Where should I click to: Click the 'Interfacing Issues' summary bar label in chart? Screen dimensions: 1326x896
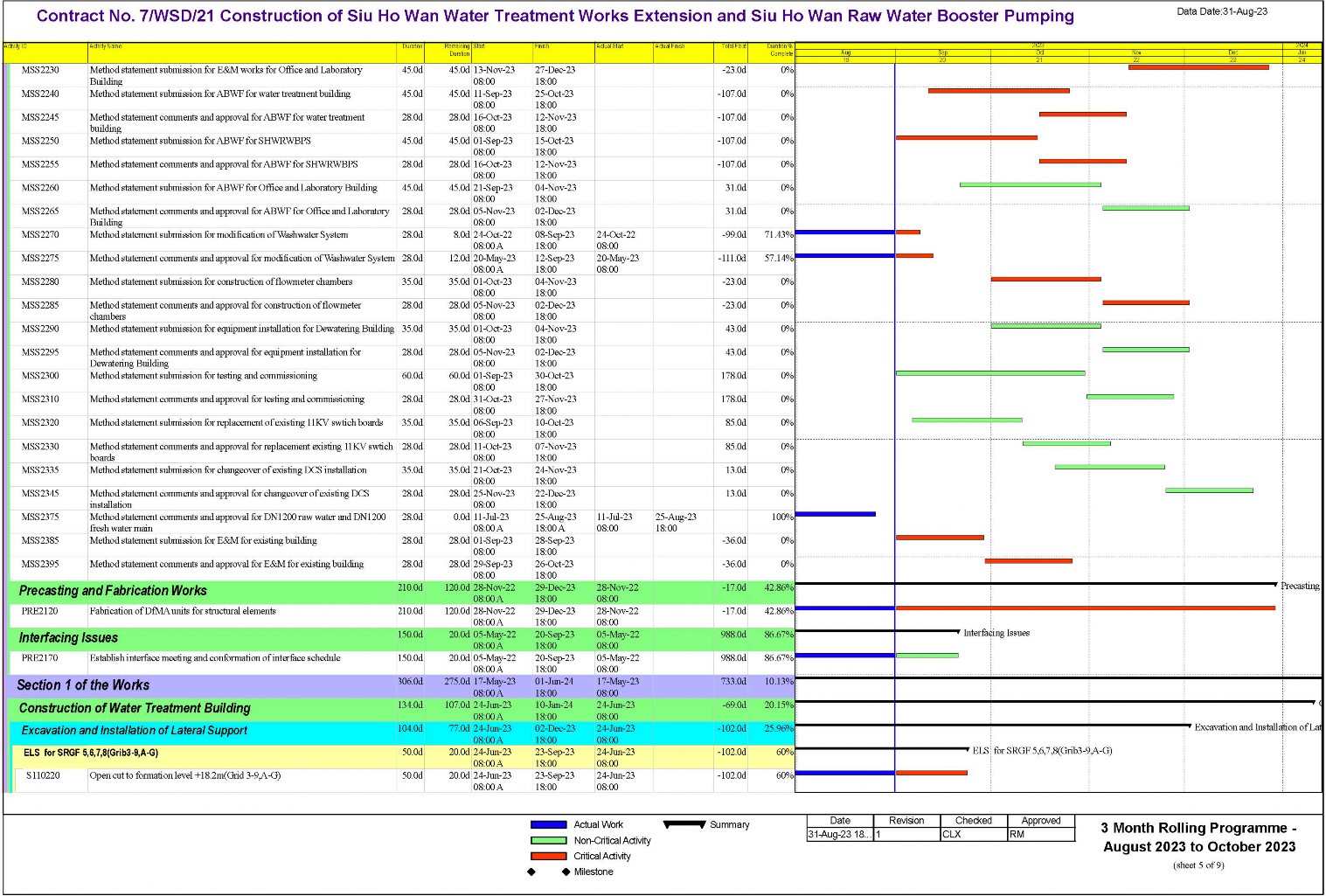point(996,633)
